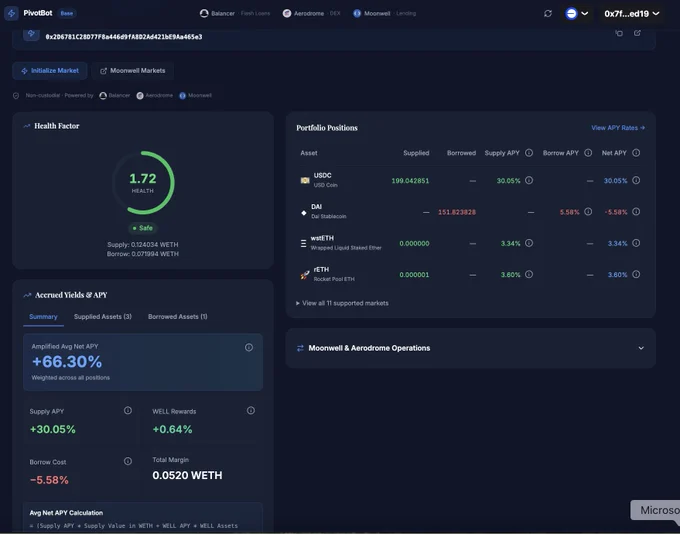Open the network selector dropdown
The image size is (680, 534).
tap(576, 13)
